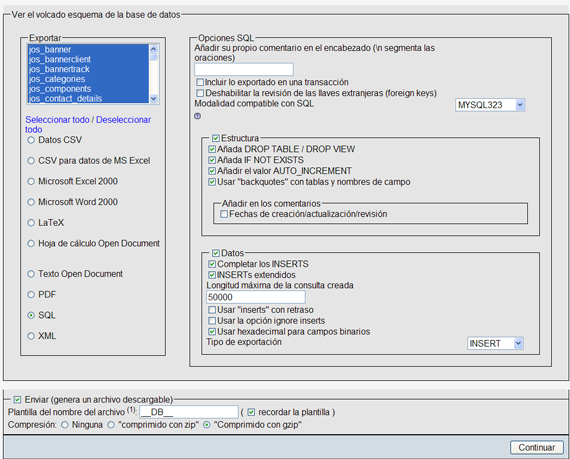This screenshot has height=459, width=570.
Task: Open the MYSQL323 compatibility dropdown
Action: (x=490, y=105)
